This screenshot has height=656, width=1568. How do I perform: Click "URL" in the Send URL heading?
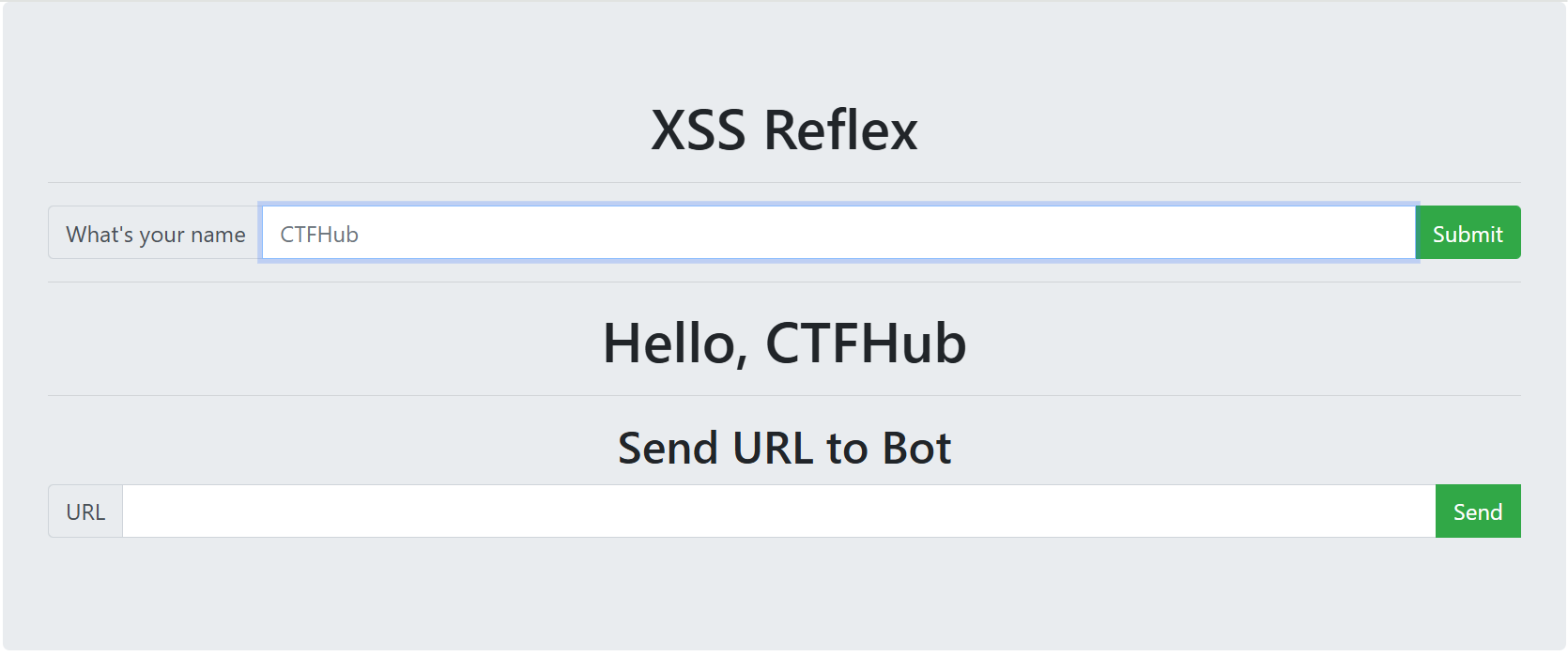click(773, 448)
